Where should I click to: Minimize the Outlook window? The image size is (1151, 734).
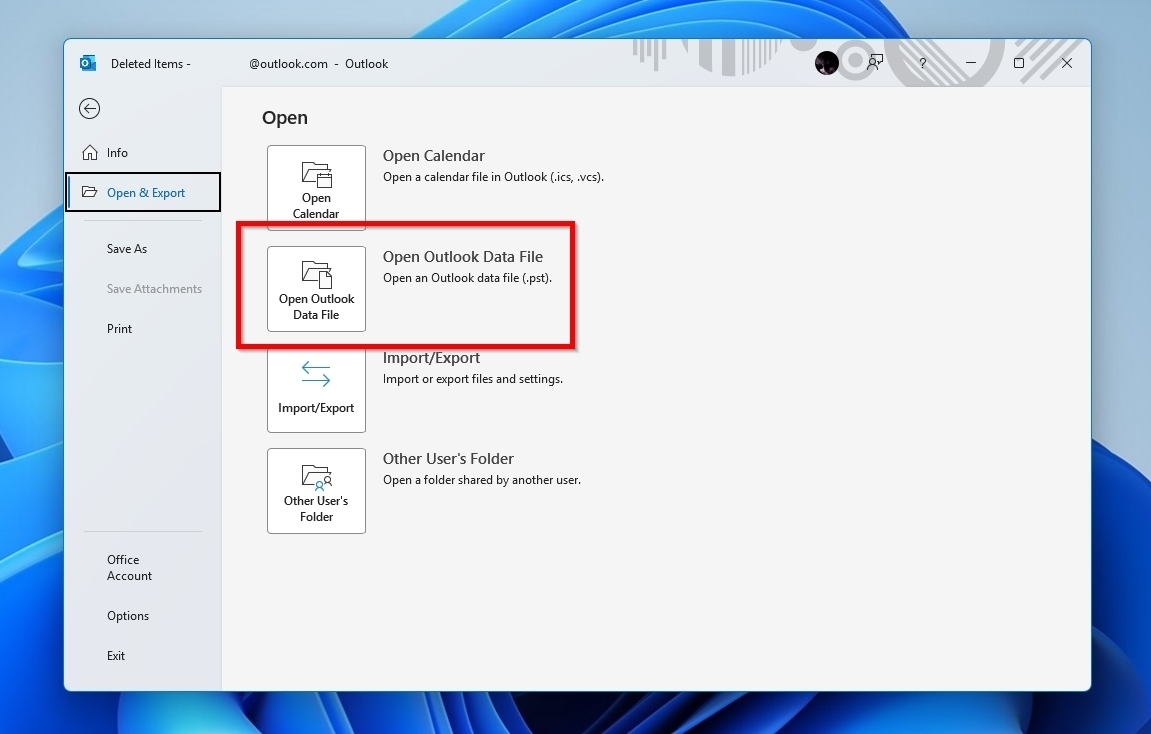970,63
